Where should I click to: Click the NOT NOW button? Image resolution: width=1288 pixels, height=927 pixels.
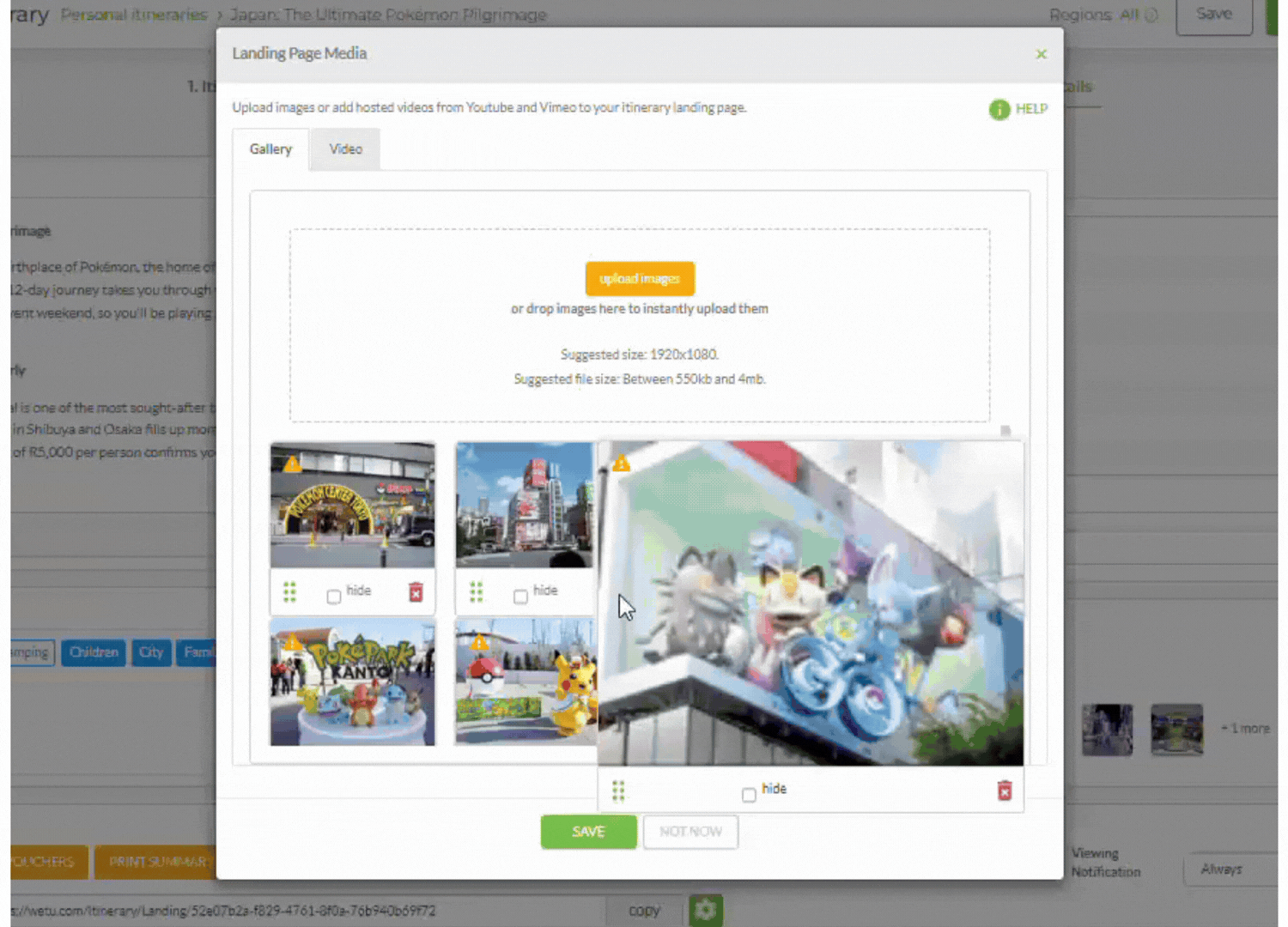click(690, 832)
